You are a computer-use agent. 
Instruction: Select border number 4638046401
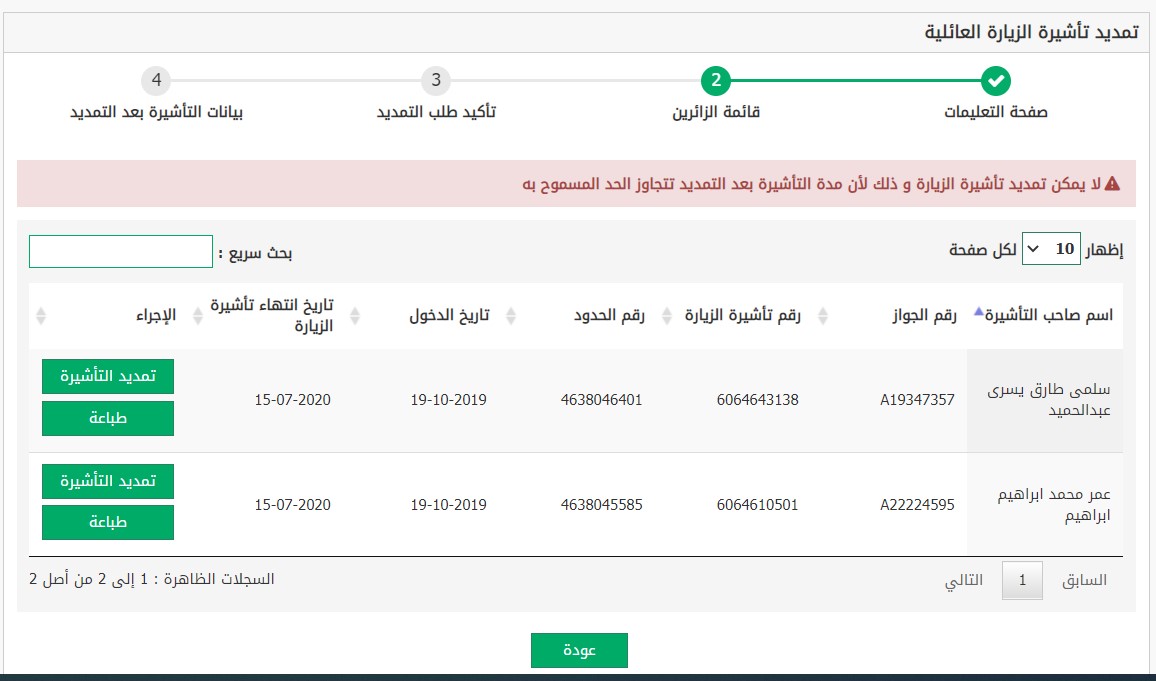(601, 400)
